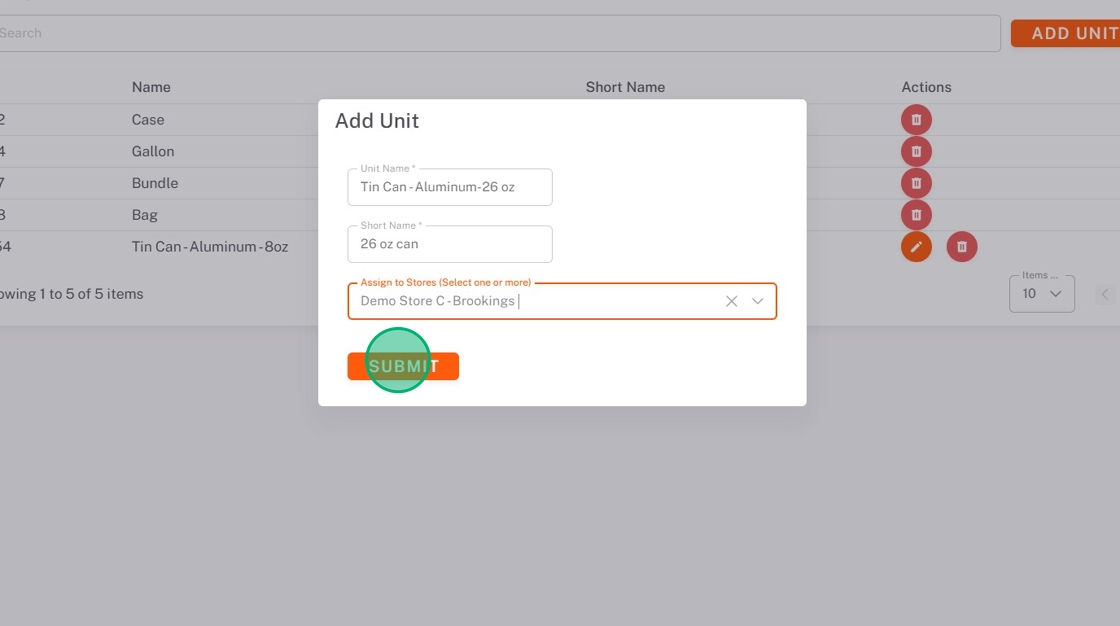Go to previous page arrow
Viewport: 1120px width, 626px height.
(1105, 294)
